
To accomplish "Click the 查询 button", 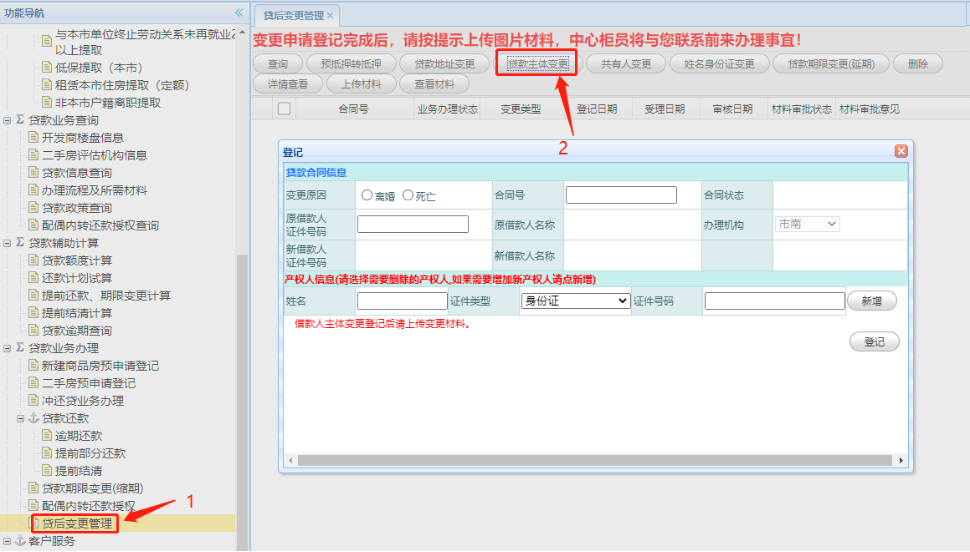I will pos(278,64).
